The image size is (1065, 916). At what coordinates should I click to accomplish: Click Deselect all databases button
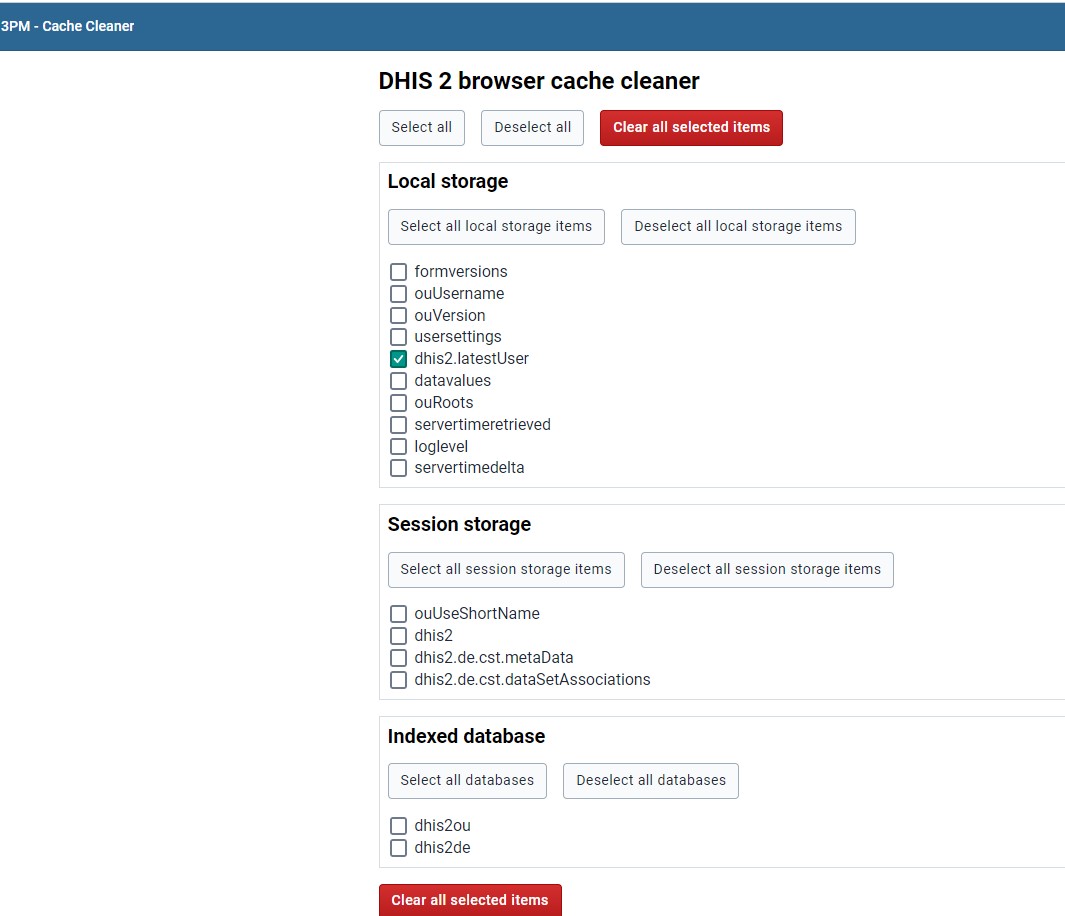(651, 781)
